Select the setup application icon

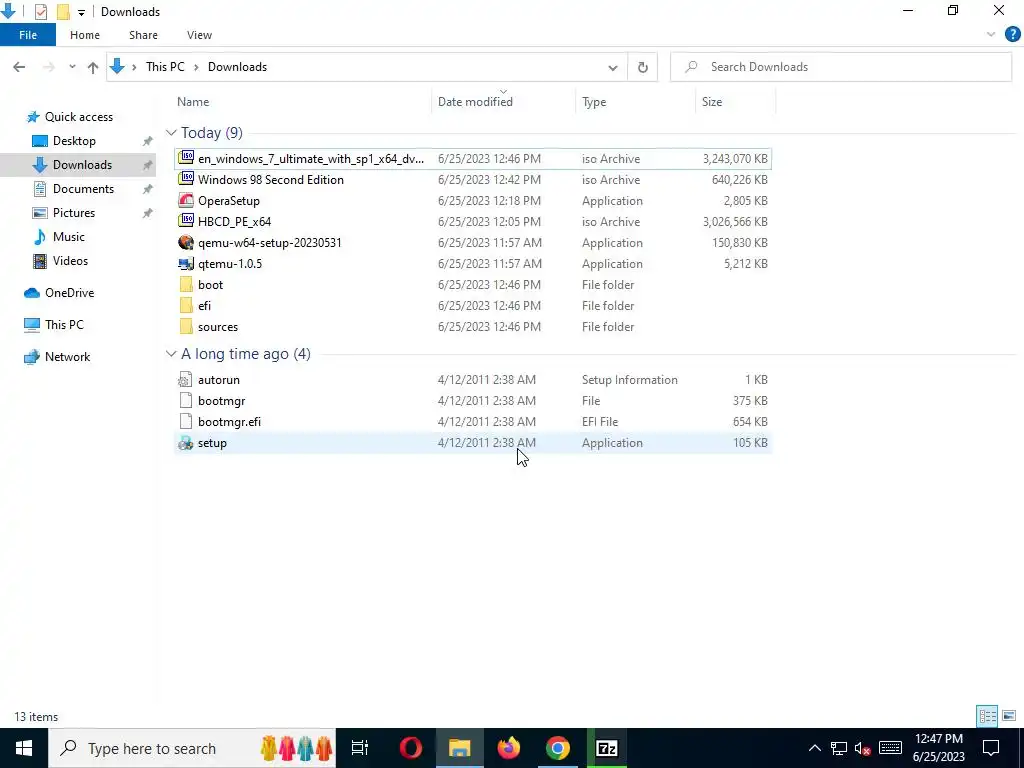point(186,443)
